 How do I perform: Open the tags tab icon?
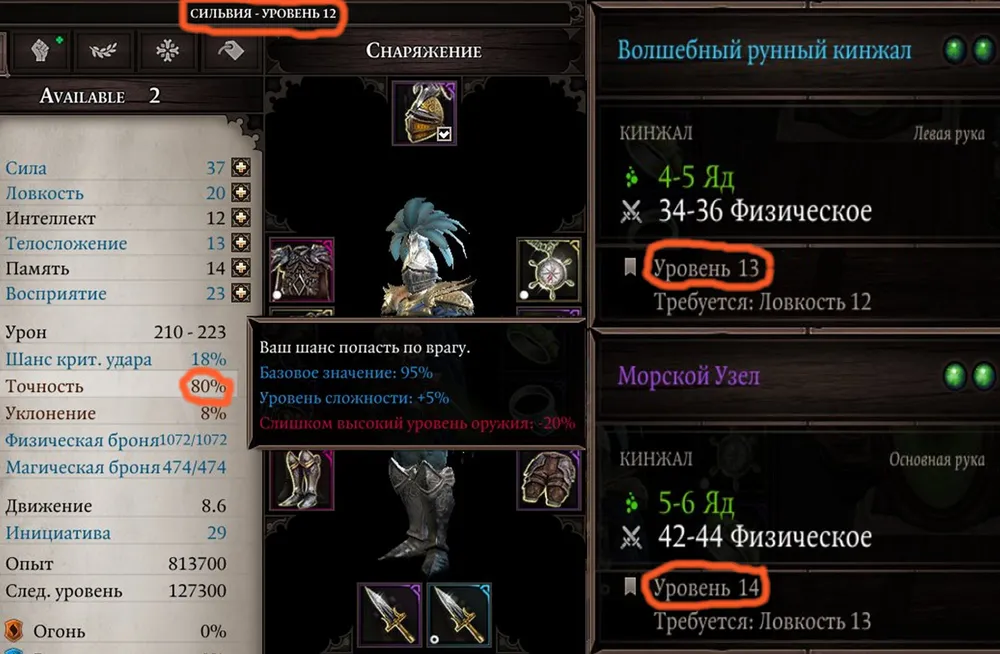point(230,50)
